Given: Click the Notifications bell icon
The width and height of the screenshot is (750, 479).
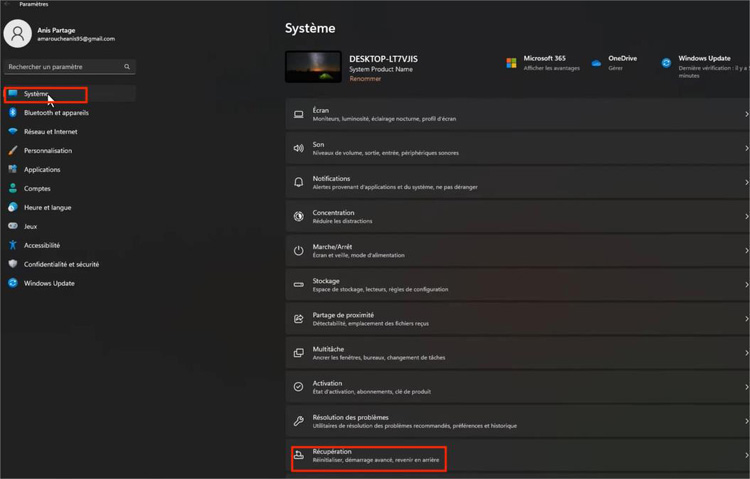Looking at the screenshot, I should point(298,182).
